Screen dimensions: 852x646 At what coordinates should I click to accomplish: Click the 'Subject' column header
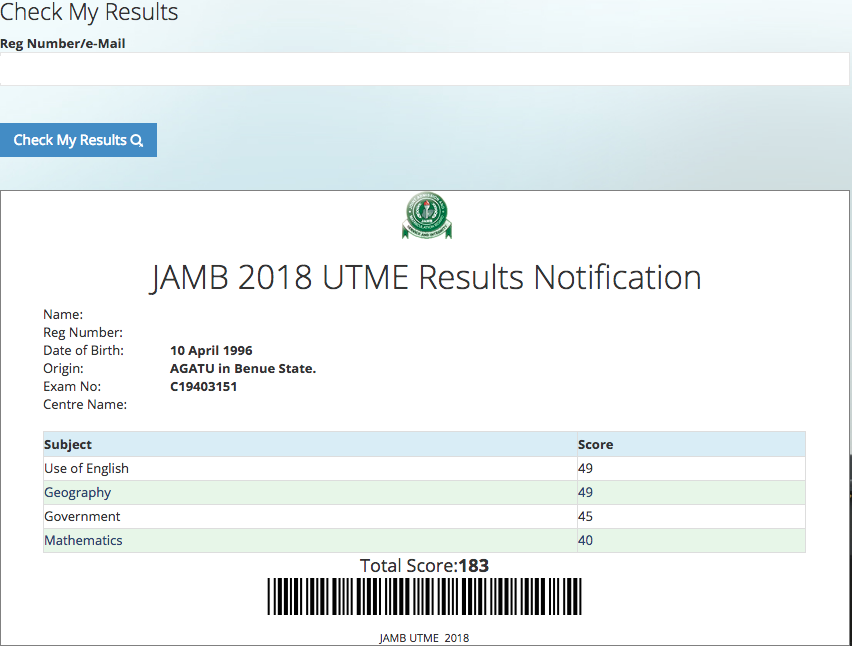[310, 444]
